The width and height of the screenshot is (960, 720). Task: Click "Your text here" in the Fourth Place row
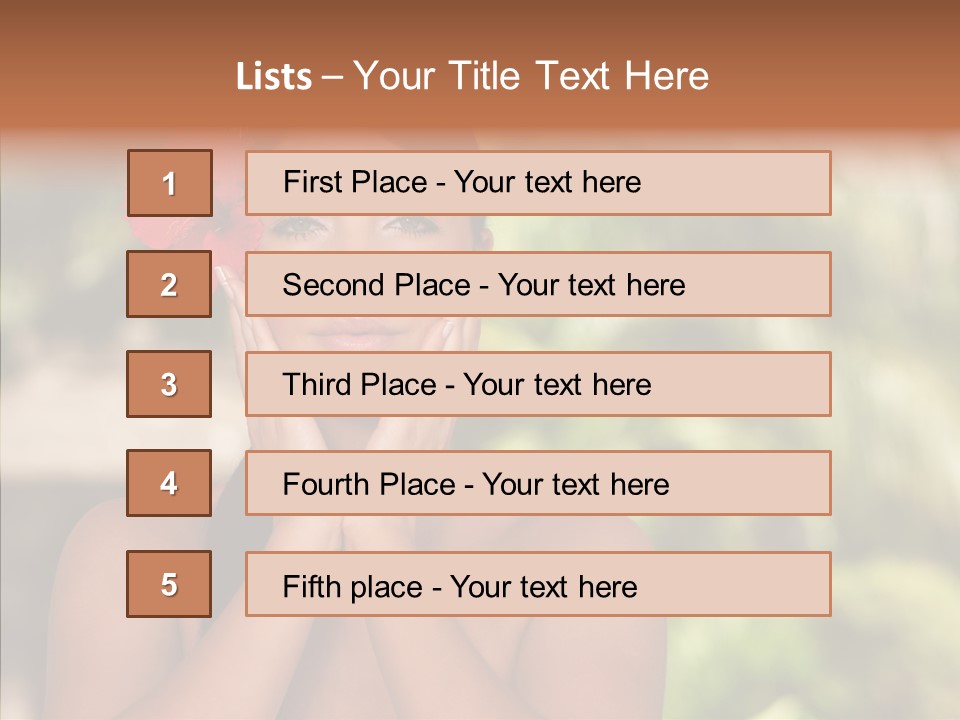point(576,485)
